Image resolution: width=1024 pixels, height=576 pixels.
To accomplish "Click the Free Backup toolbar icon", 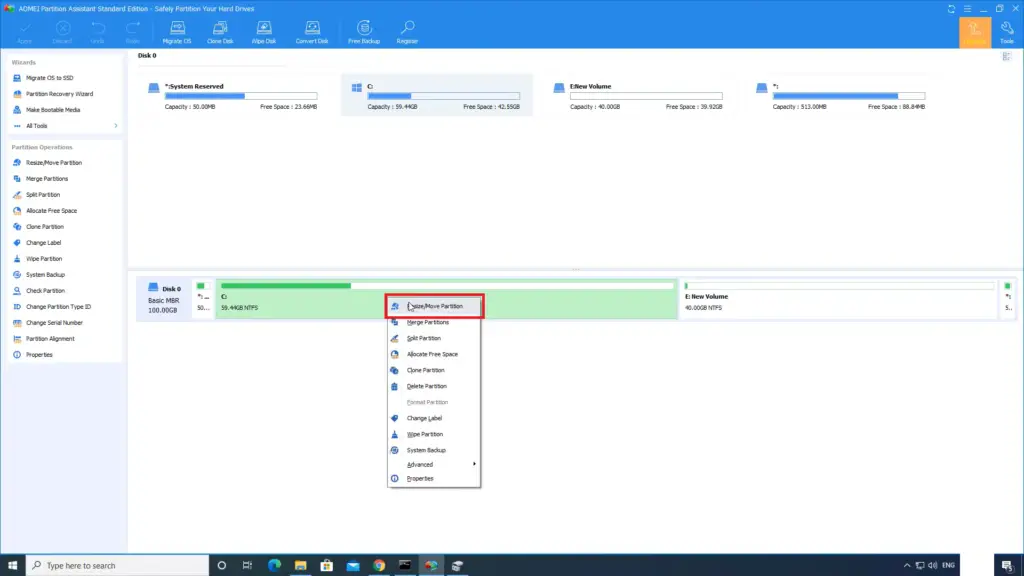I will [x=364, y=32].
